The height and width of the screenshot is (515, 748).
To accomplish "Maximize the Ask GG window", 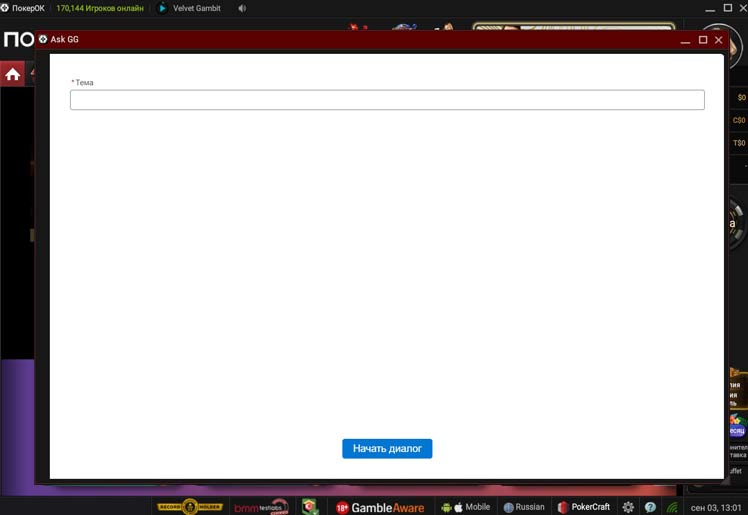I will [703, 40].
